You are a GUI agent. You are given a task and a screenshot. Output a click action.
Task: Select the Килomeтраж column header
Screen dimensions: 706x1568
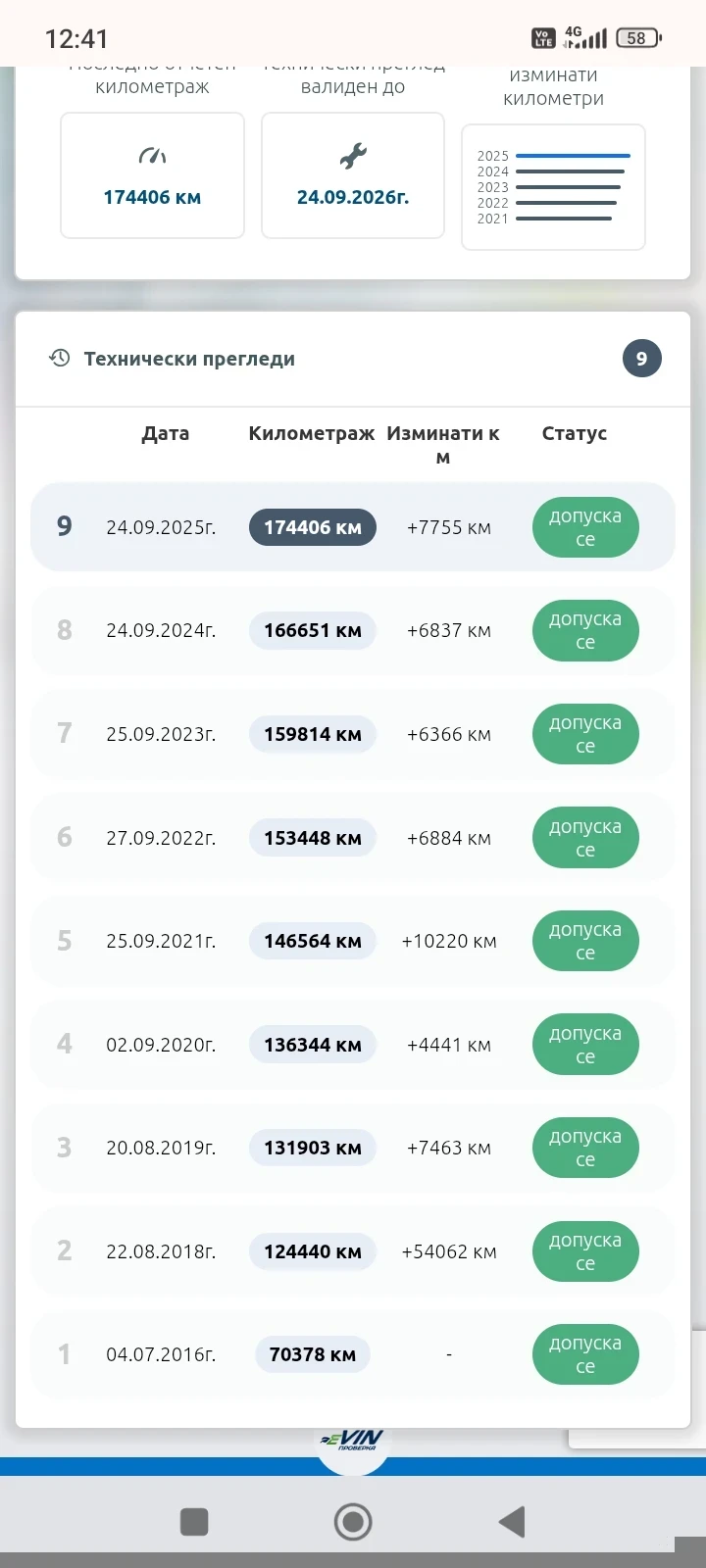coord(311,433)
